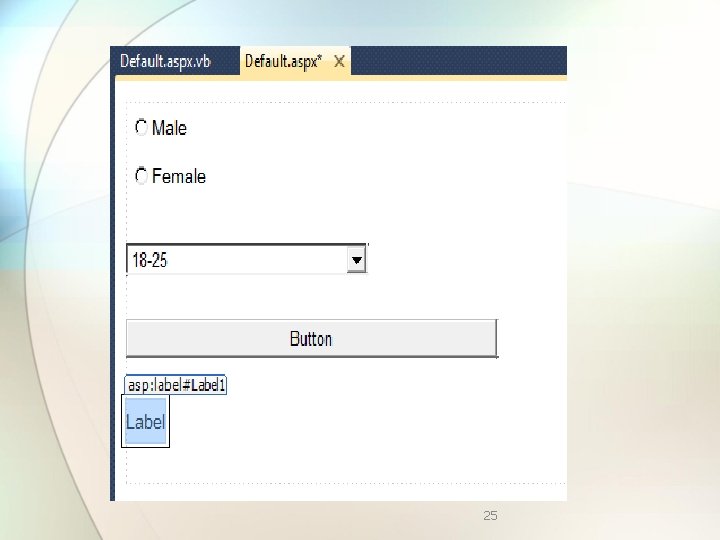Viewport: 720px width, 540px height.
Task: Select the Label control on the page
Action: (x=146, y=422)
